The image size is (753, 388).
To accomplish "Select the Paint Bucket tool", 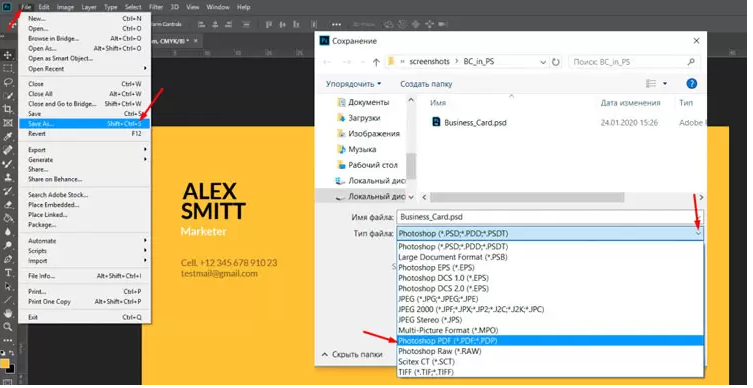I will (8, 218).
